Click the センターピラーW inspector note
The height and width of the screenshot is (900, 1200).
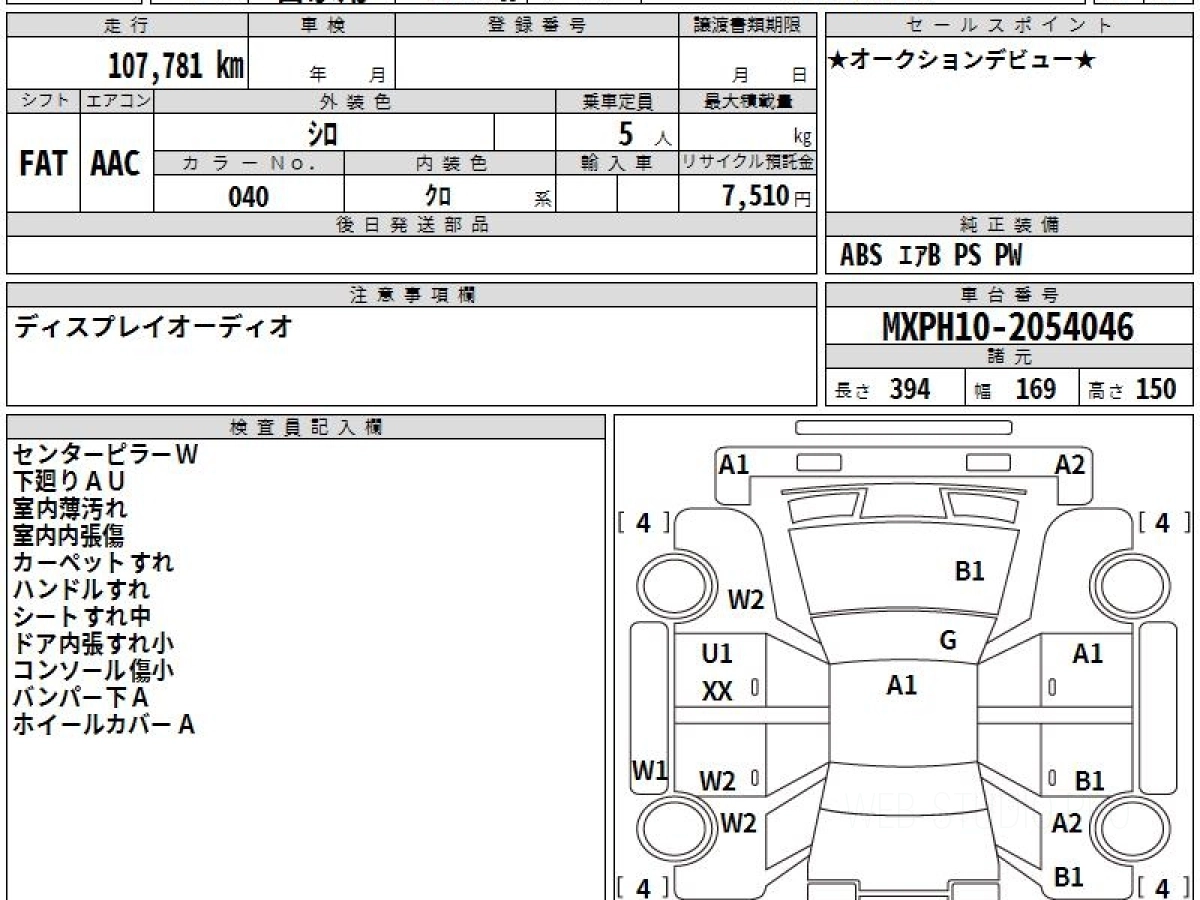pyautogui.click(x=106, y=454)
